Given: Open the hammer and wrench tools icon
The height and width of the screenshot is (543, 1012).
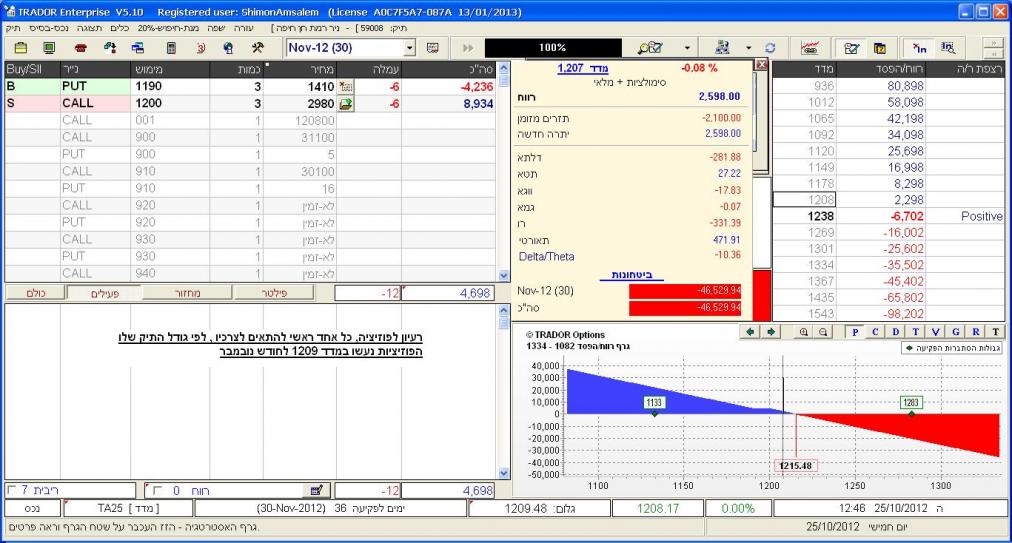Looking at the screenshot, I should pos(257,48).
